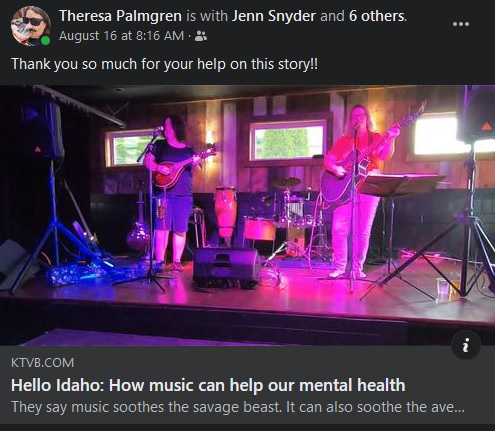This screenshot has height=431, width=495.
Task: Click the info icon on the link preview
Action: [x=466, y=345]
